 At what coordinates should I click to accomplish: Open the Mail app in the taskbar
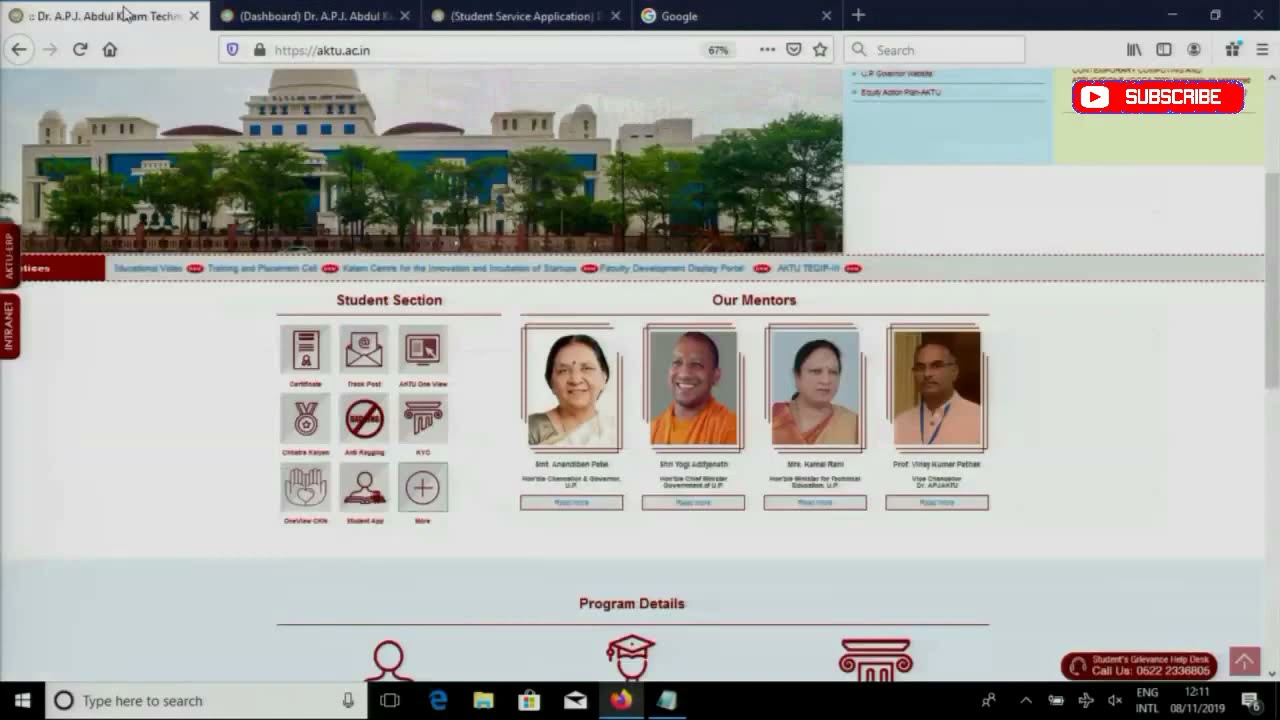coord(575,700)
